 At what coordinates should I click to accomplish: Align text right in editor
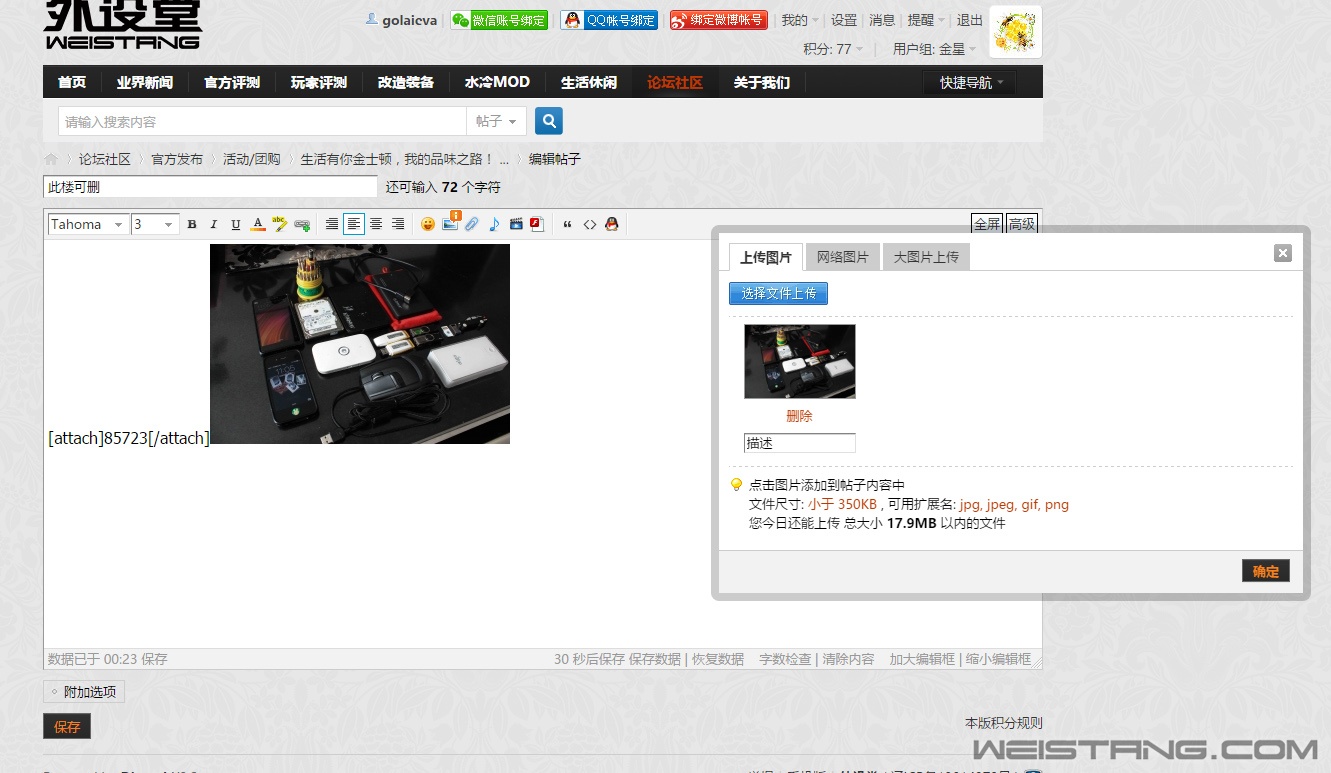click(x=398, y=224)
